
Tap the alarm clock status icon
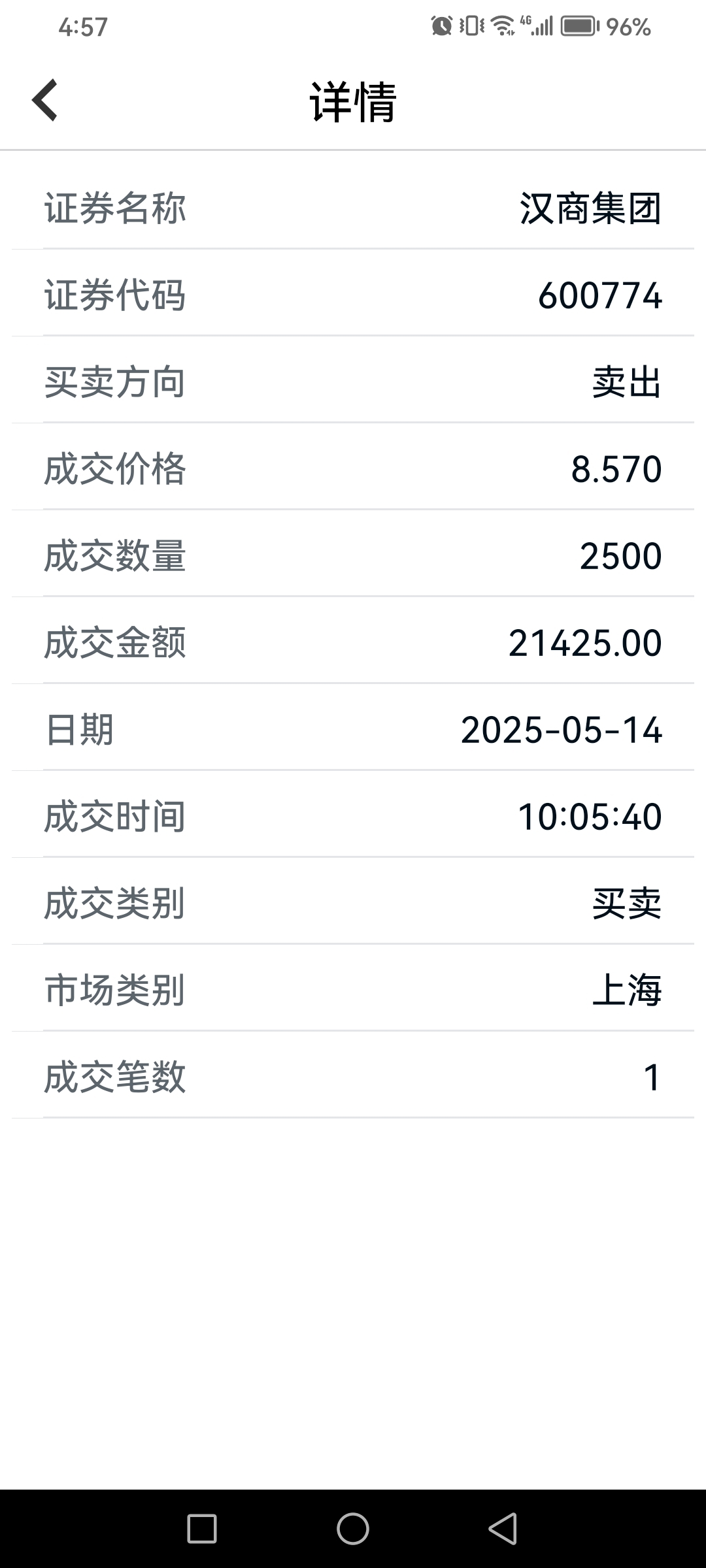click(442, 26)
